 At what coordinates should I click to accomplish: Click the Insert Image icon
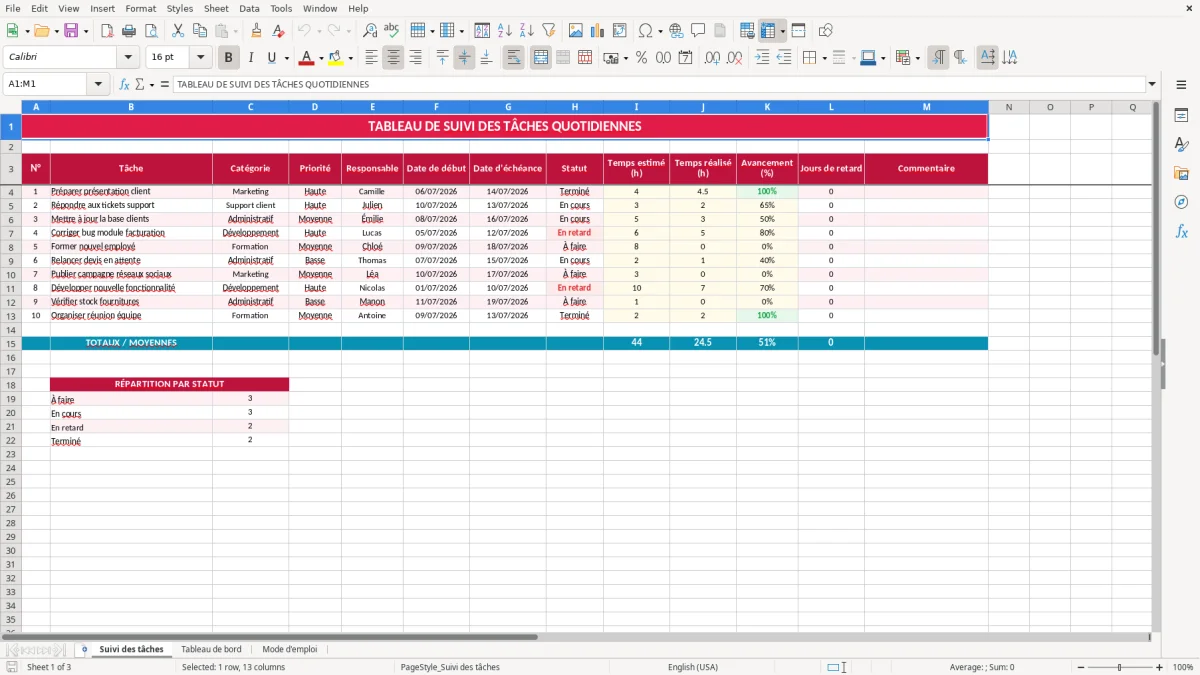pos(576,31)
